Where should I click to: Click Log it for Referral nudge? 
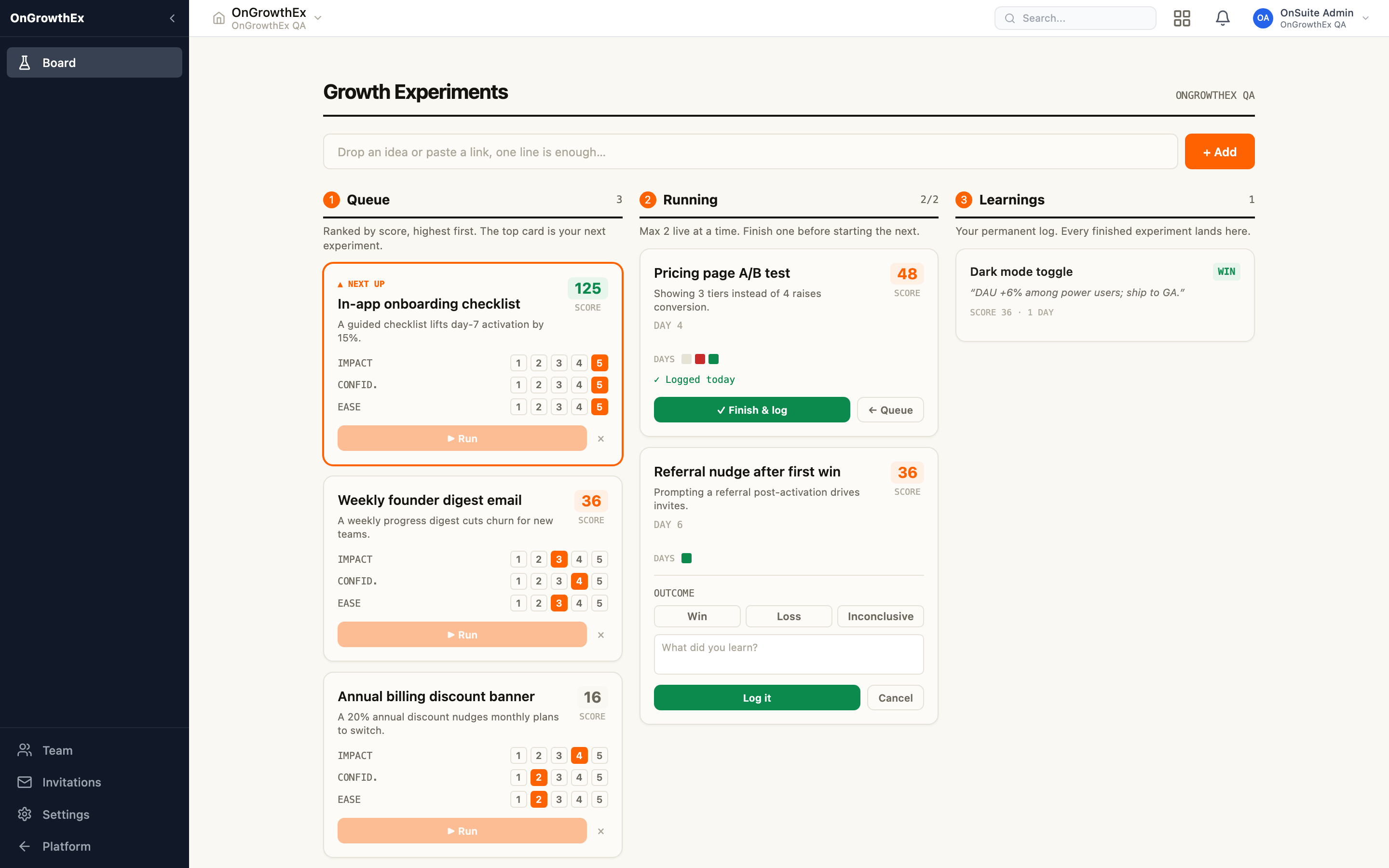[x=757, y=697]
